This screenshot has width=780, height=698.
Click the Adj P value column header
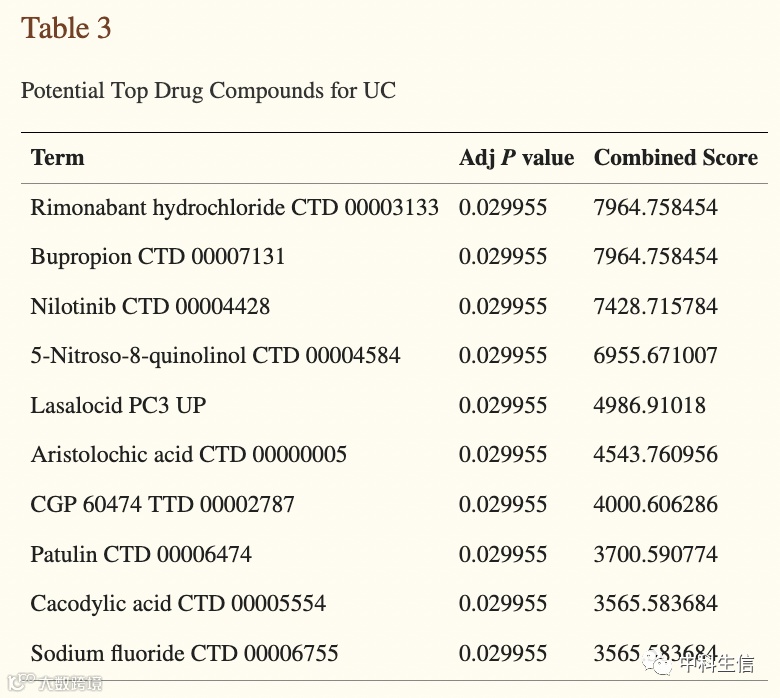[x=516, y=158]
